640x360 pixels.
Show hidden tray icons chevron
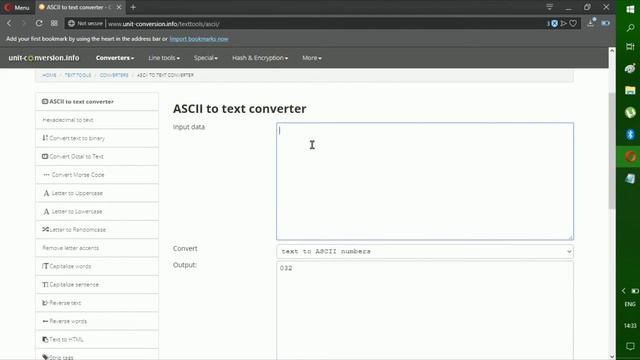tap(624, 291)
